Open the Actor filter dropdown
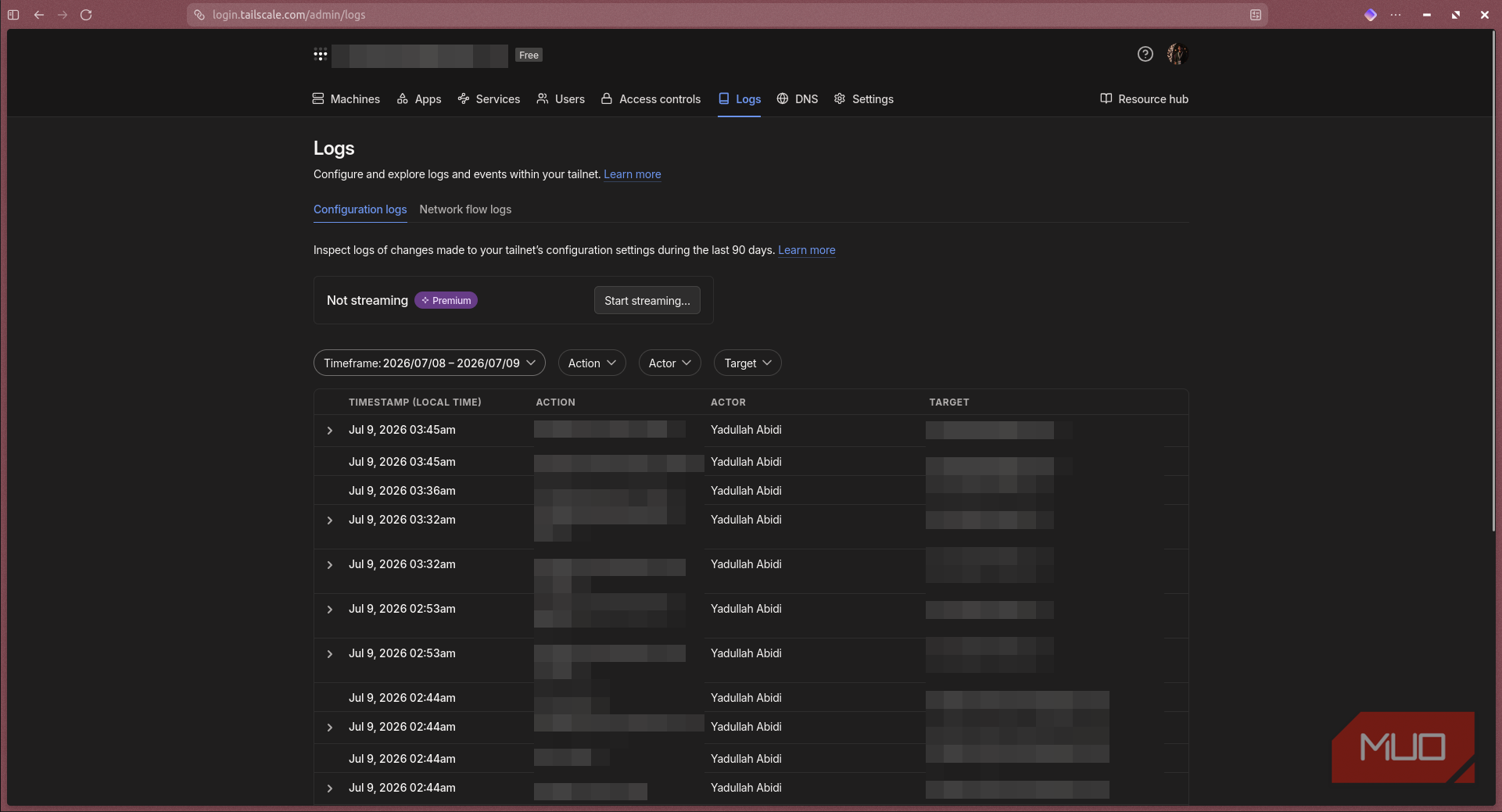The height and width of the screenshot is (812, 1502). point(669,363)
